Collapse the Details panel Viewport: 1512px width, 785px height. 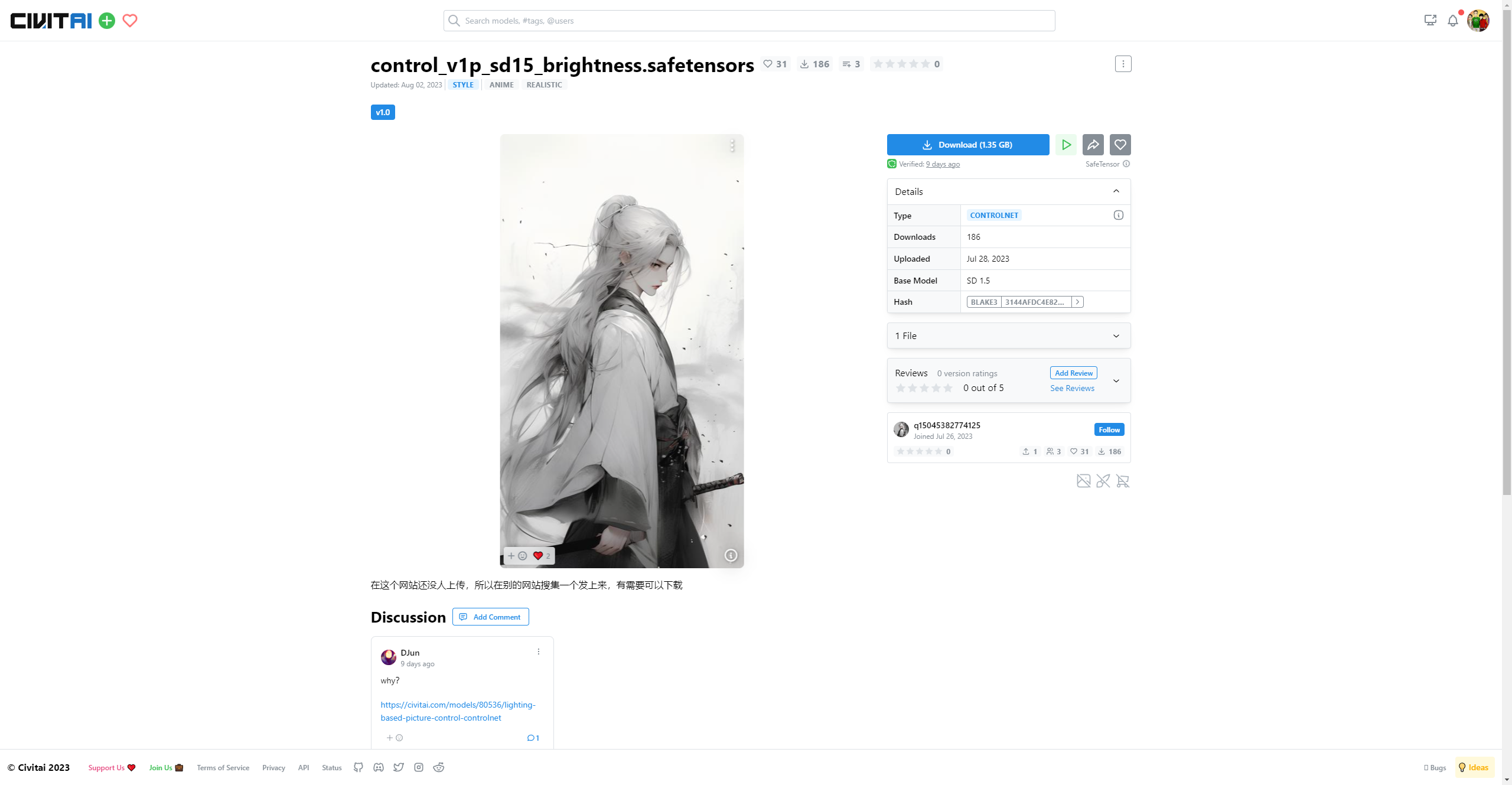coord(1116,191)
